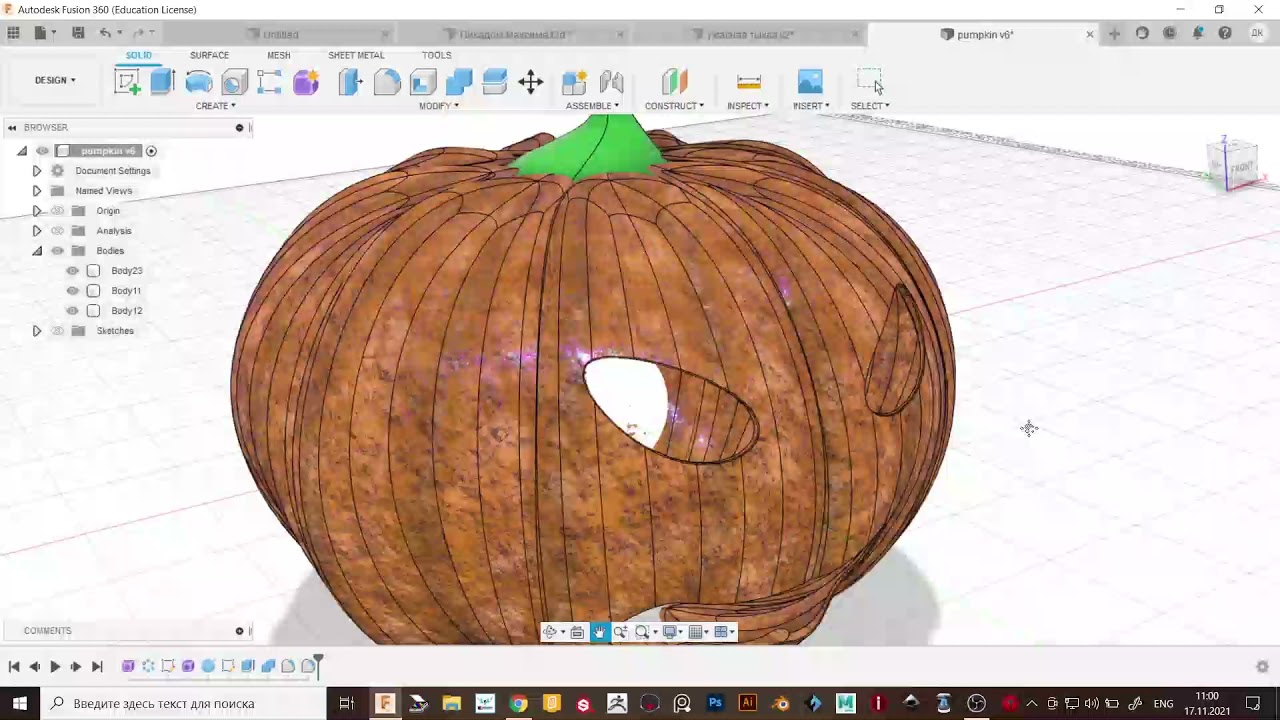1280x720 pixels.
Task: Jump to the timeline beginning
Action: coord(14,666)
